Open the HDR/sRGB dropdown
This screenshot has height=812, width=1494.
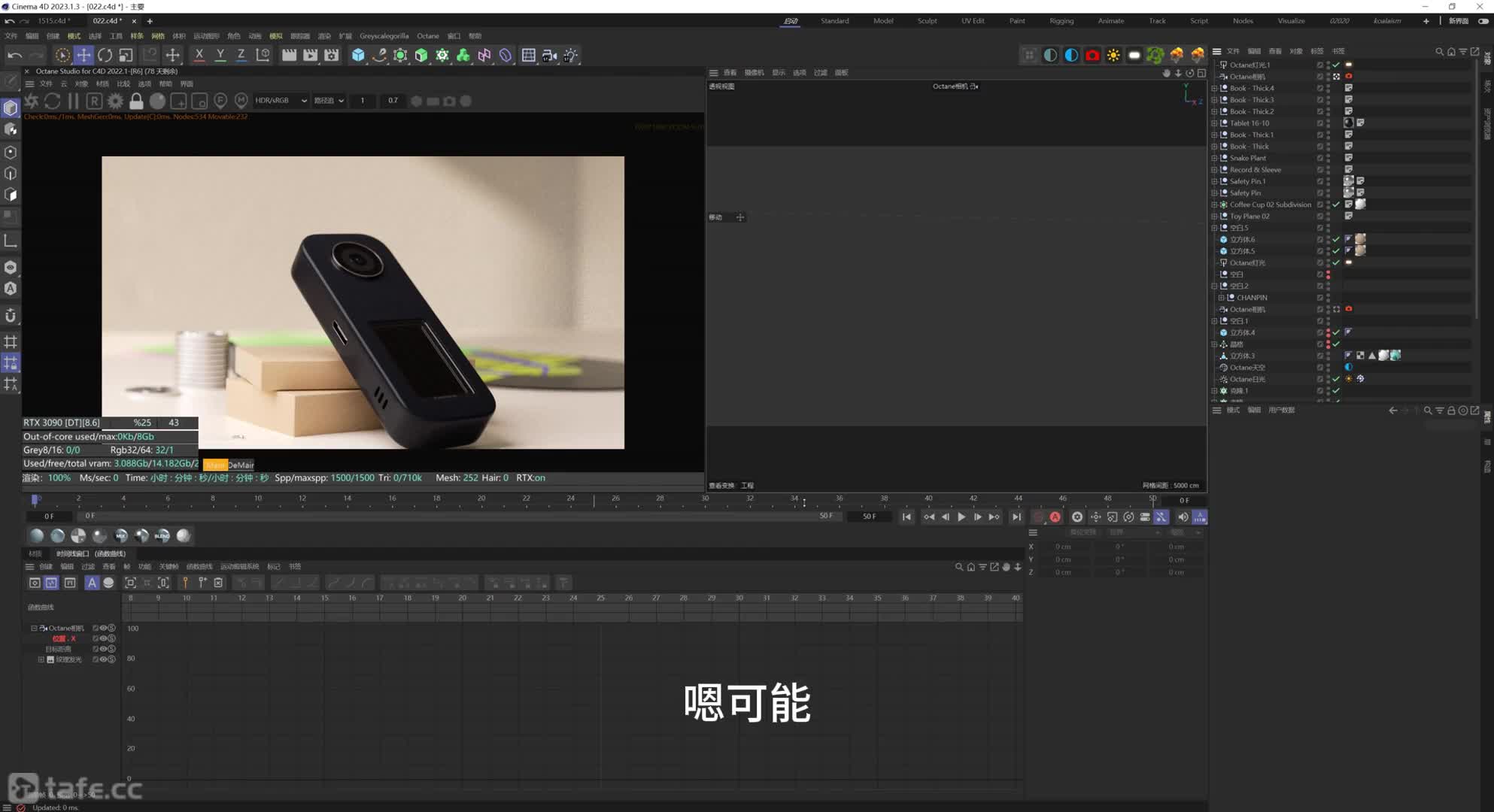[x=281, y=101]
